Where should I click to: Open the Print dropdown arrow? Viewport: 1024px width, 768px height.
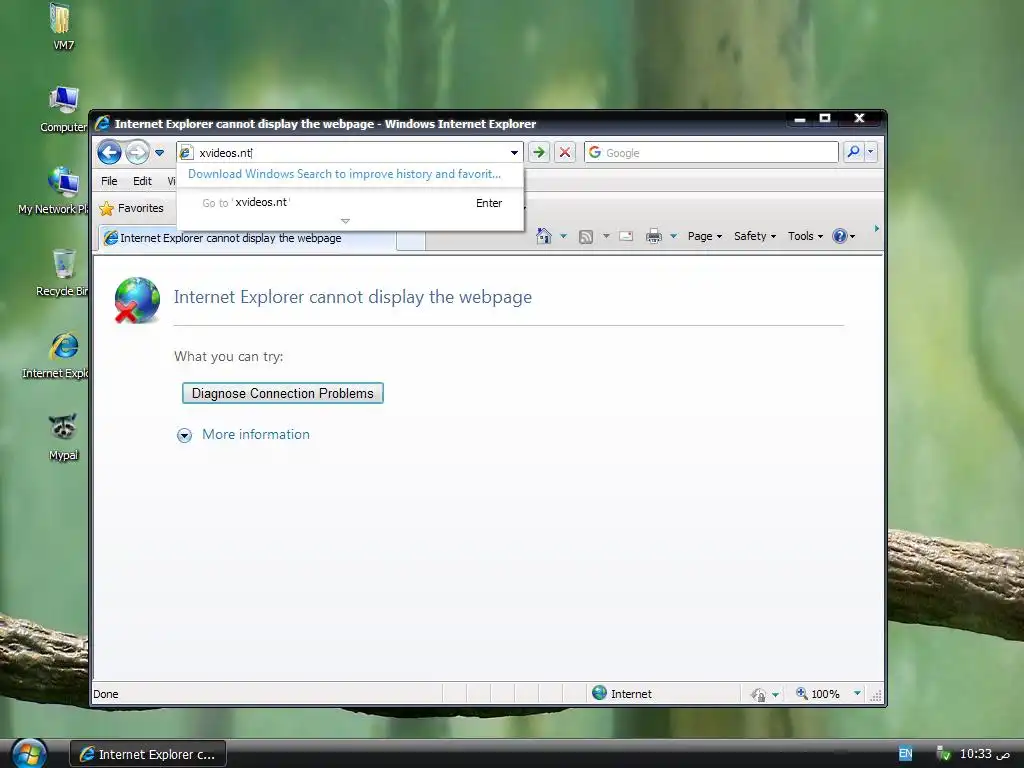click(x=673, y=236)
